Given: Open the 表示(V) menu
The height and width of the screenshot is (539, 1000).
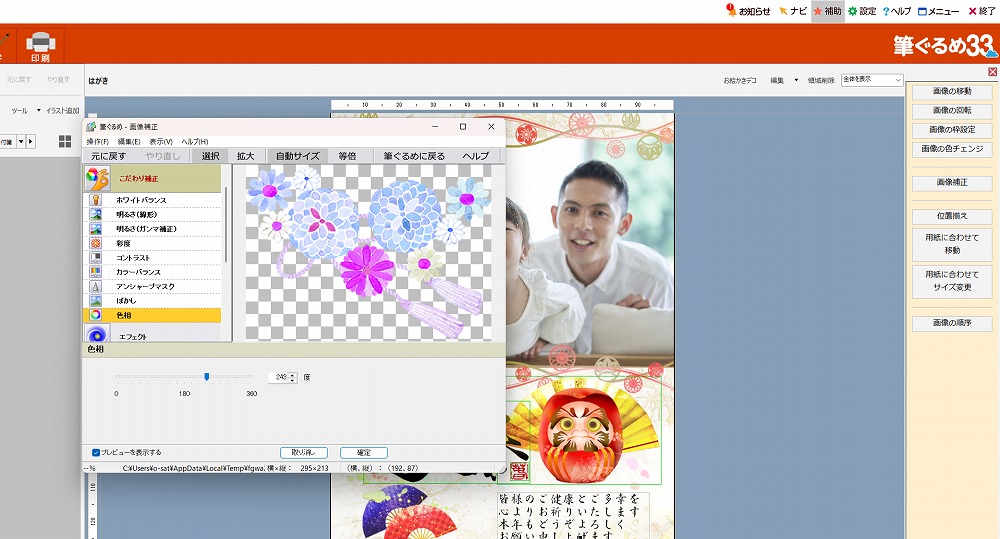Looking at the screenshot, I should [160, 142].
